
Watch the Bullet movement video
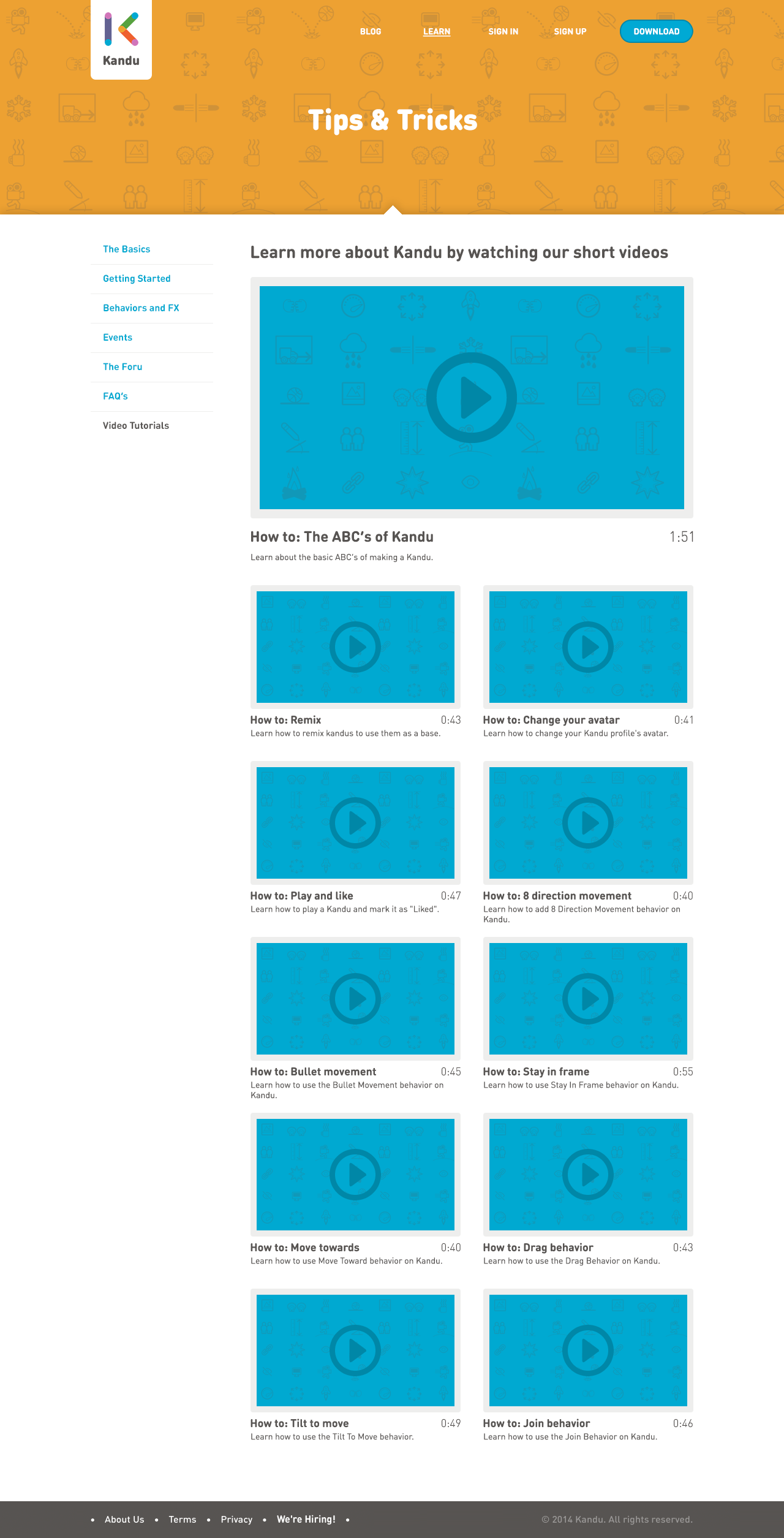(x=355, y=999)
